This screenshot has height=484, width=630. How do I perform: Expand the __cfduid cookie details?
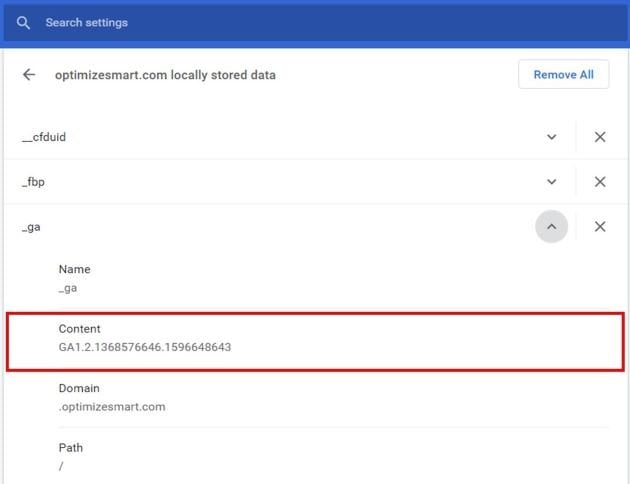point(552,137)
